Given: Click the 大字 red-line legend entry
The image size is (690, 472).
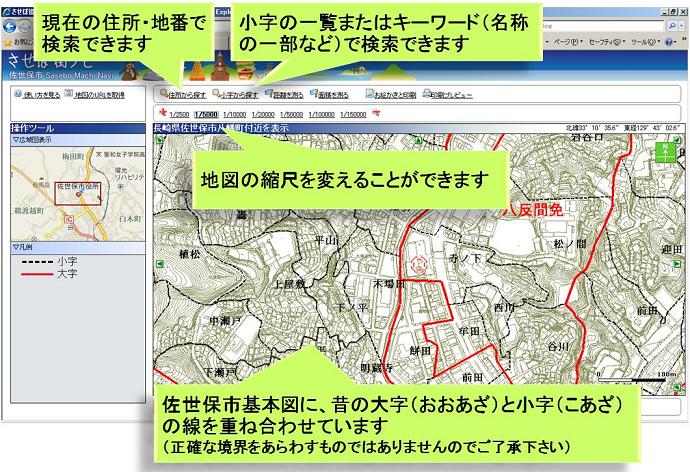Looking at the screenshot, I should [x=50, y=274].
